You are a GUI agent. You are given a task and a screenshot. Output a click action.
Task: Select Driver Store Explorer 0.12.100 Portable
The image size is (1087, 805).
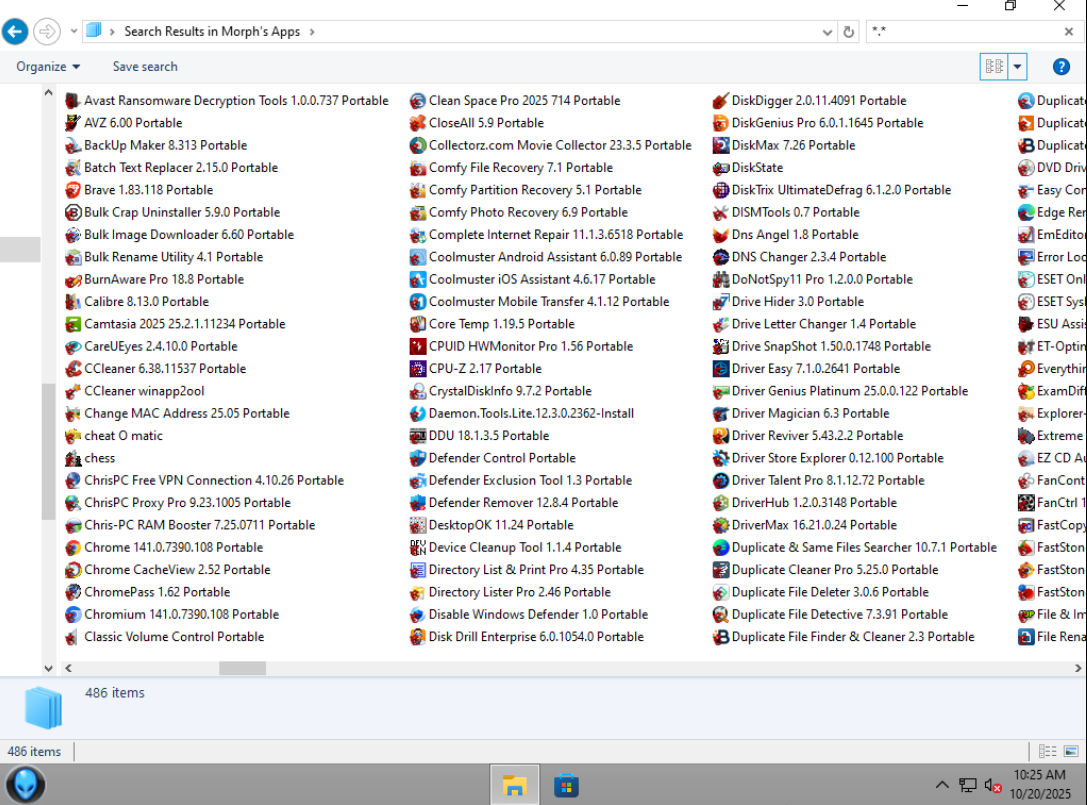point(837,458)
